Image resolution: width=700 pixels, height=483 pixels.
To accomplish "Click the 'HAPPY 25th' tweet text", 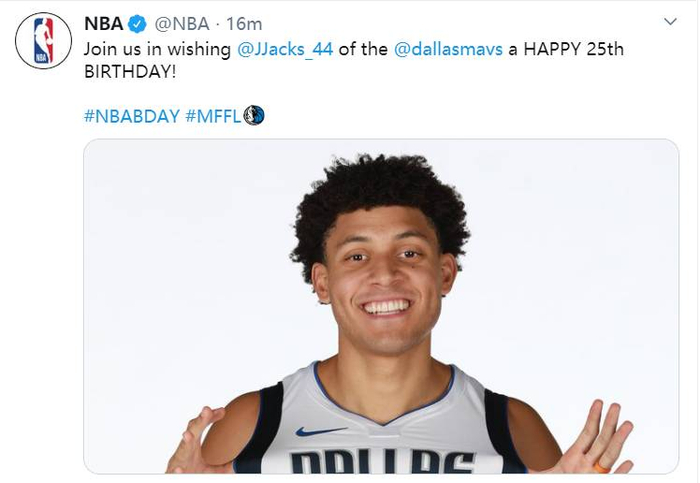I will (x=573, y=49).
